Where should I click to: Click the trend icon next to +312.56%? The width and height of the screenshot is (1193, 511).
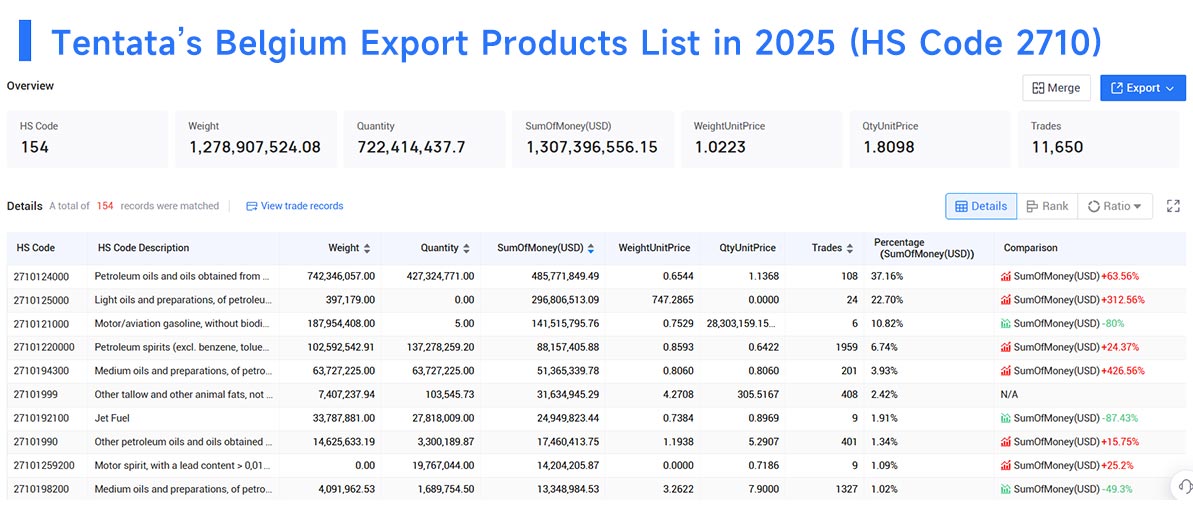coord(1006,300)
